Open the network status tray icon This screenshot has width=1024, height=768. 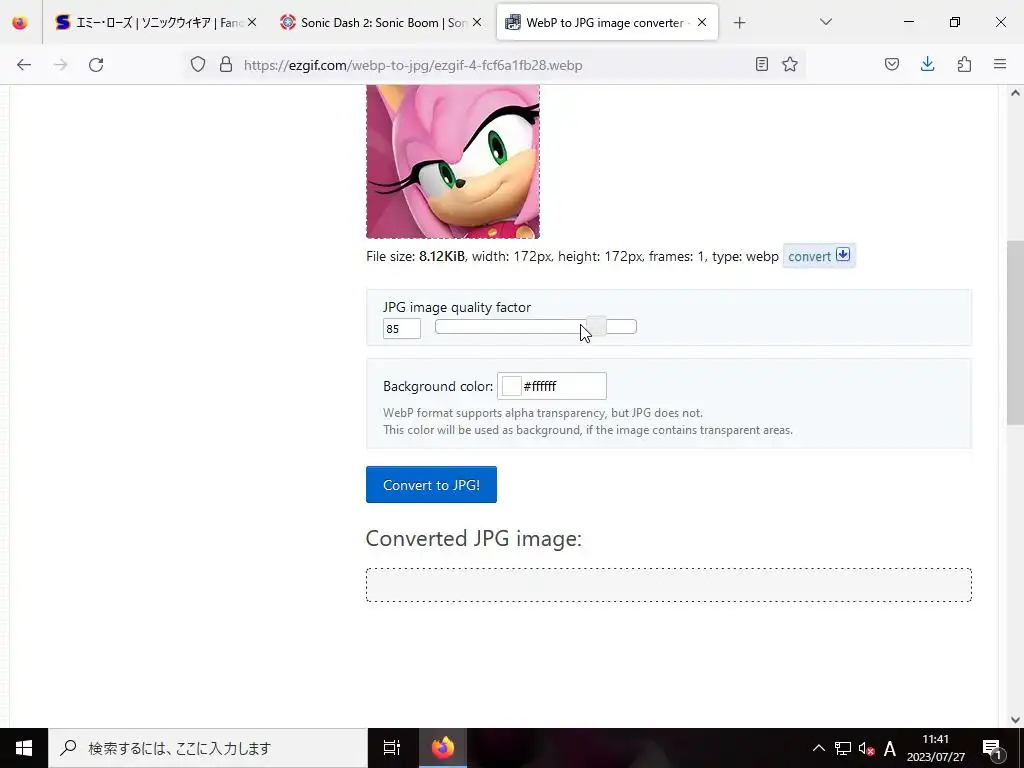[x=842, y=748]
